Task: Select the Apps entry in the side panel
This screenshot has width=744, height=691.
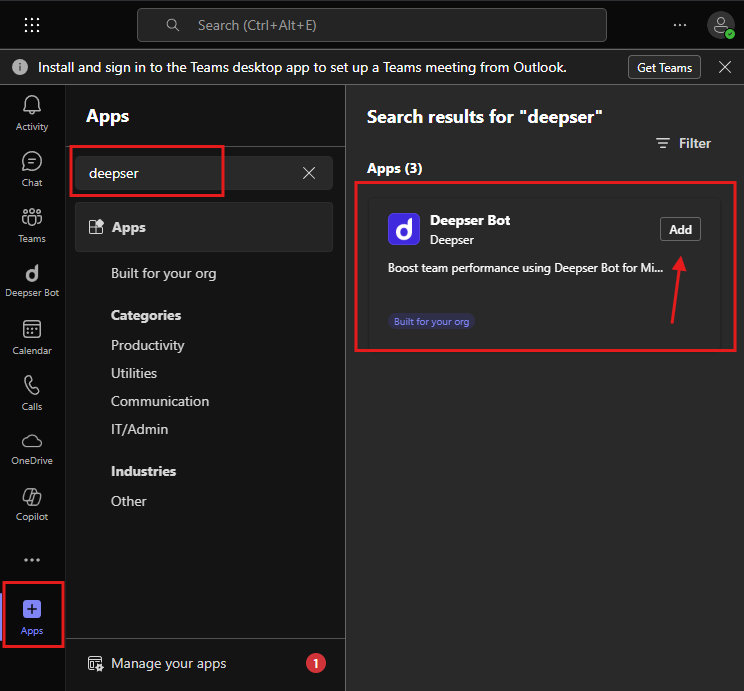Action: 204,227
